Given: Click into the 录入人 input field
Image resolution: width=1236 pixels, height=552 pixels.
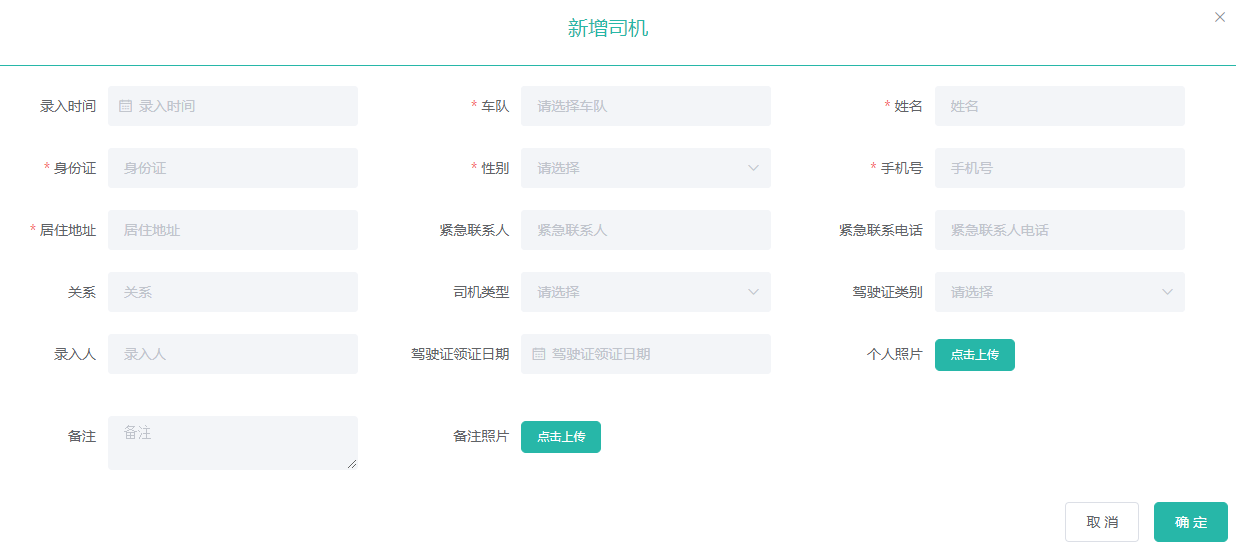Looking at the screenshot, I should click(232, 354).
